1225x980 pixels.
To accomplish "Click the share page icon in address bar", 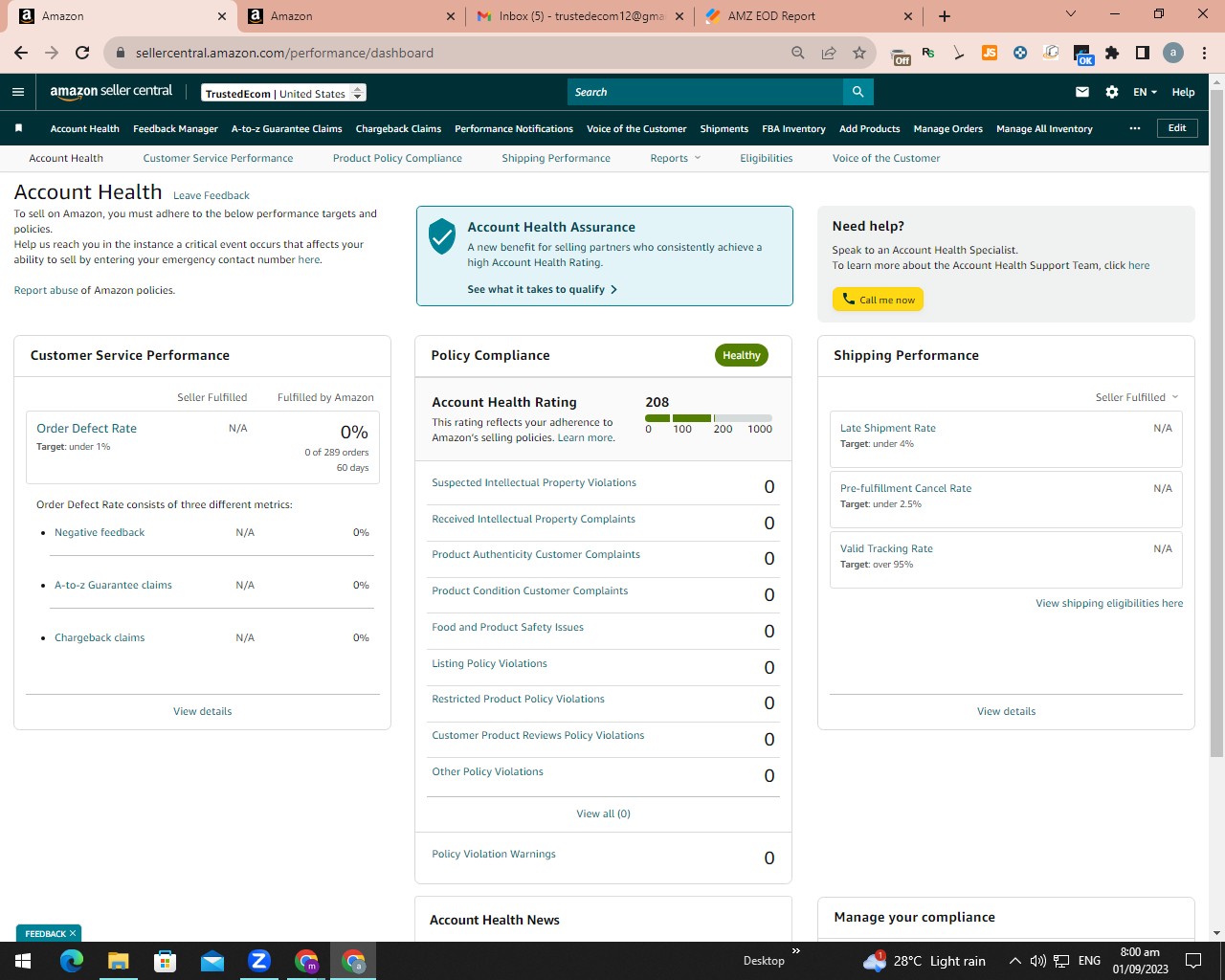I will tap(829, 53).
